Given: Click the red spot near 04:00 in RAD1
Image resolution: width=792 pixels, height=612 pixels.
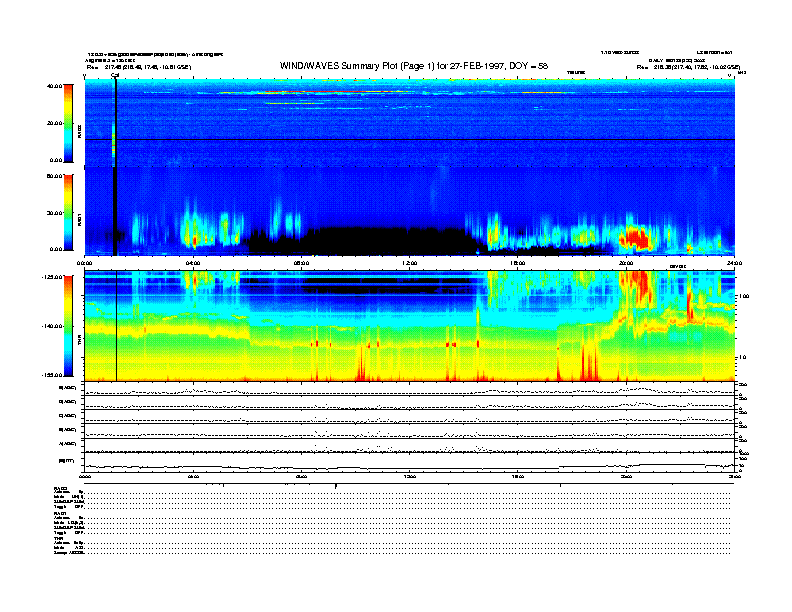Looking at the screenshot, I should point(194,241).
